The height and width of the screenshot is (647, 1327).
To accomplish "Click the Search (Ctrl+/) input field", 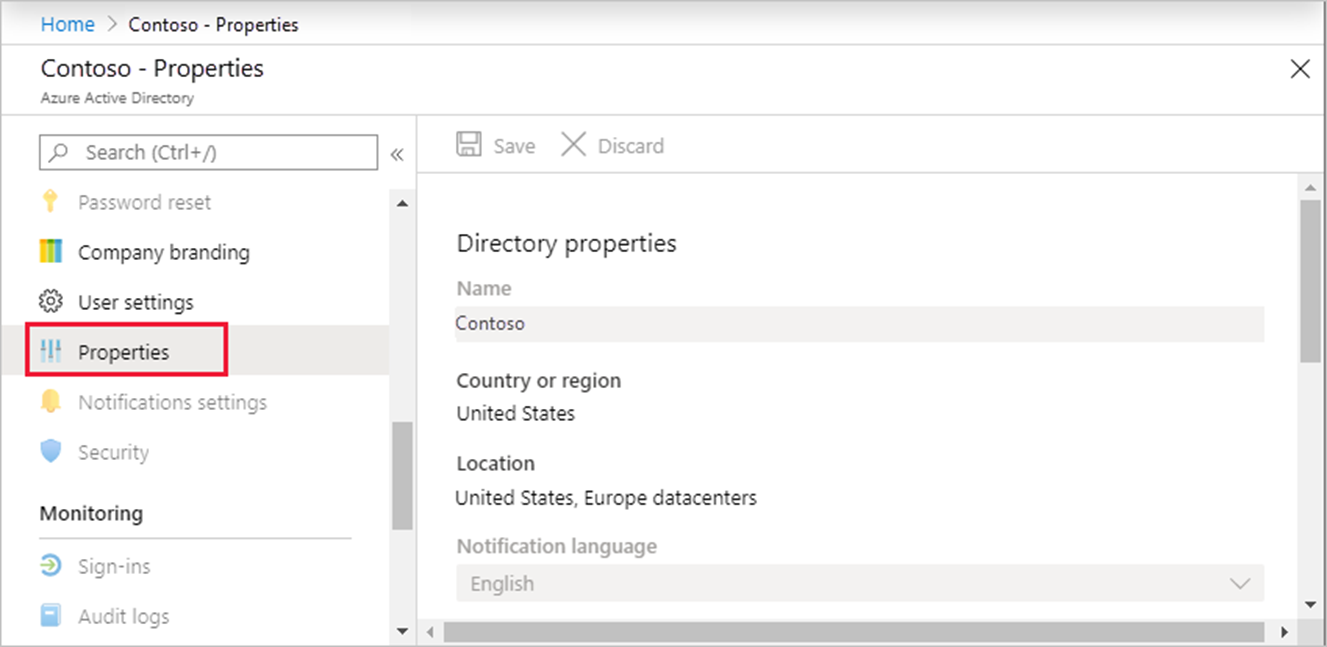I will (208, 152).
